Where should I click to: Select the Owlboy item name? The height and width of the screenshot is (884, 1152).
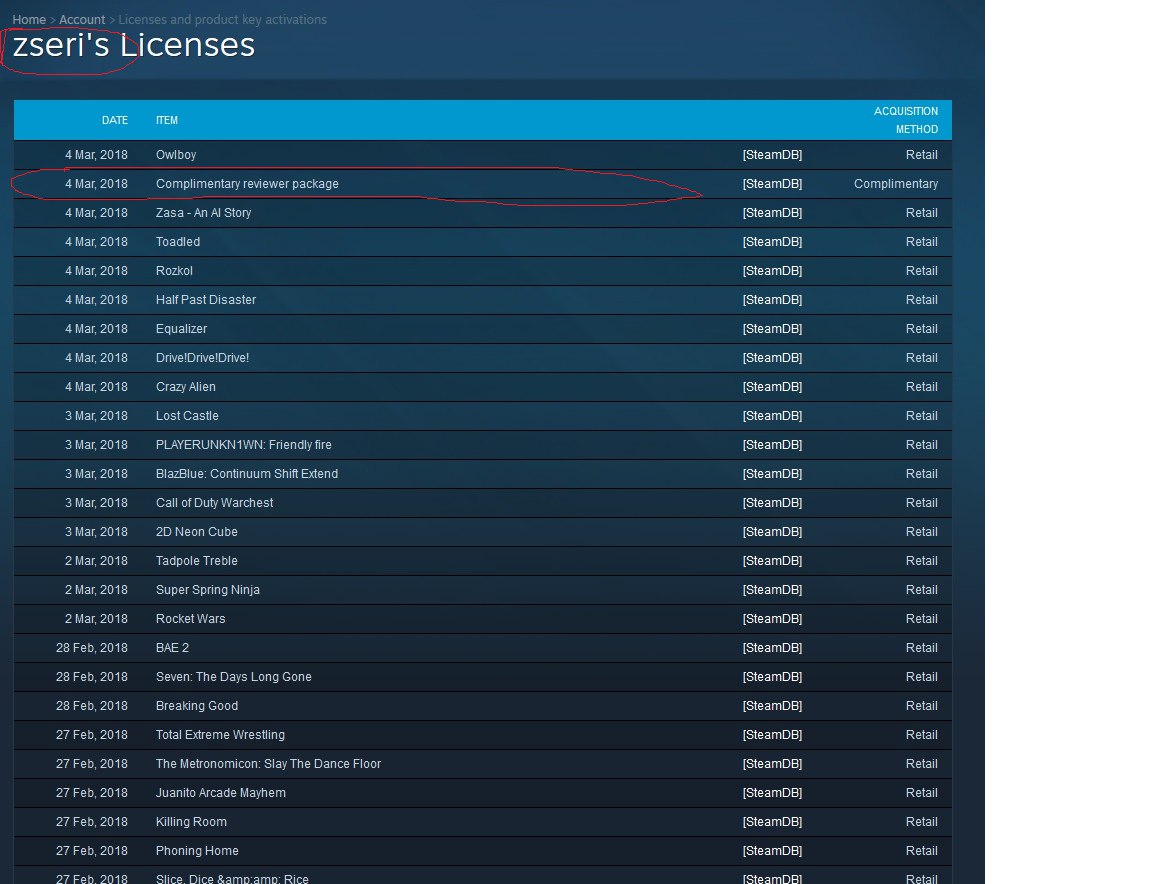click(x=176, y=155)
